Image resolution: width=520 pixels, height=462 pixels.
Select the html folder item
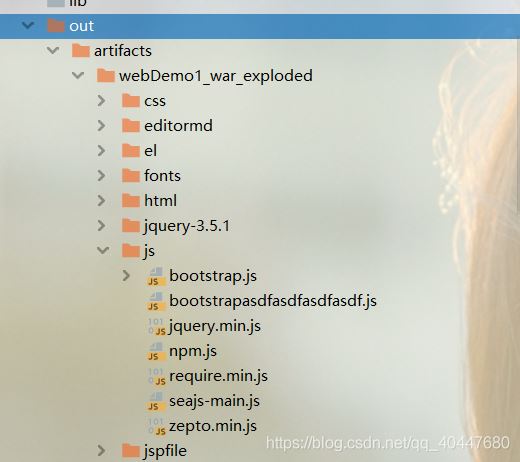click(x=149, y=201)
